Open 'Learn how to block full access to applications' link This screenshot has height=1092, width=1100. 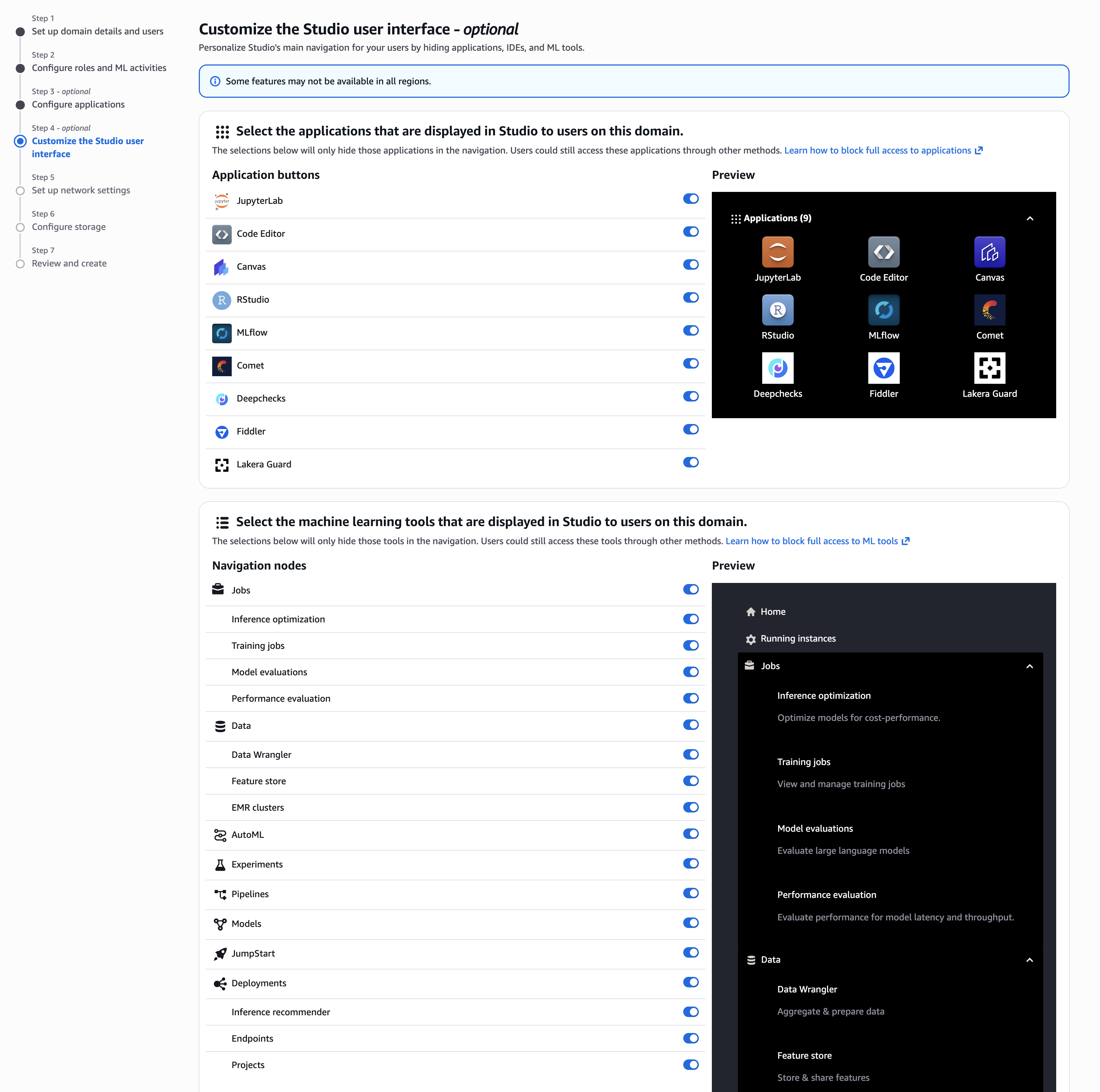(x=883, y=150)
